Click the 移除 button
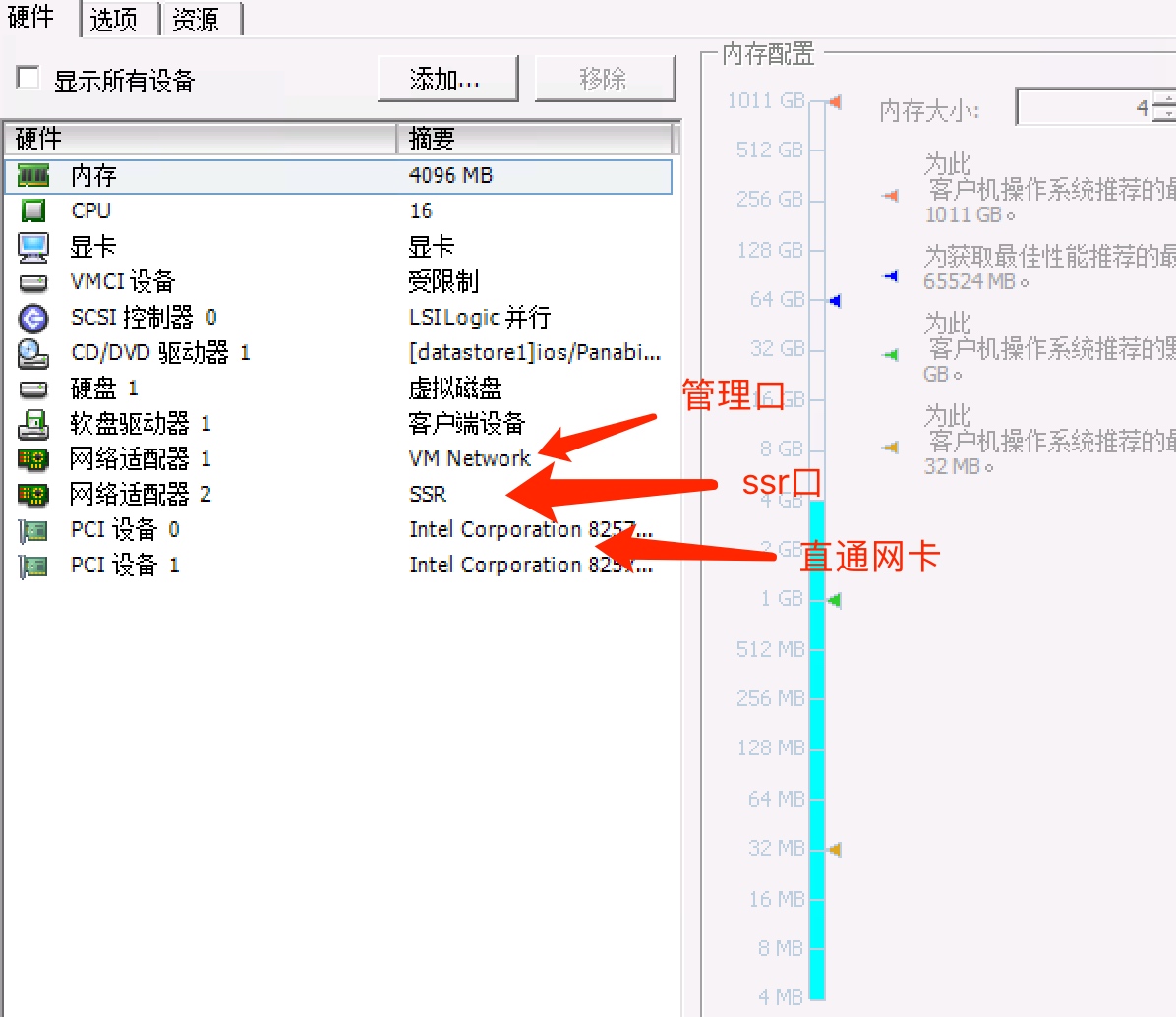 tap(605, 78)
